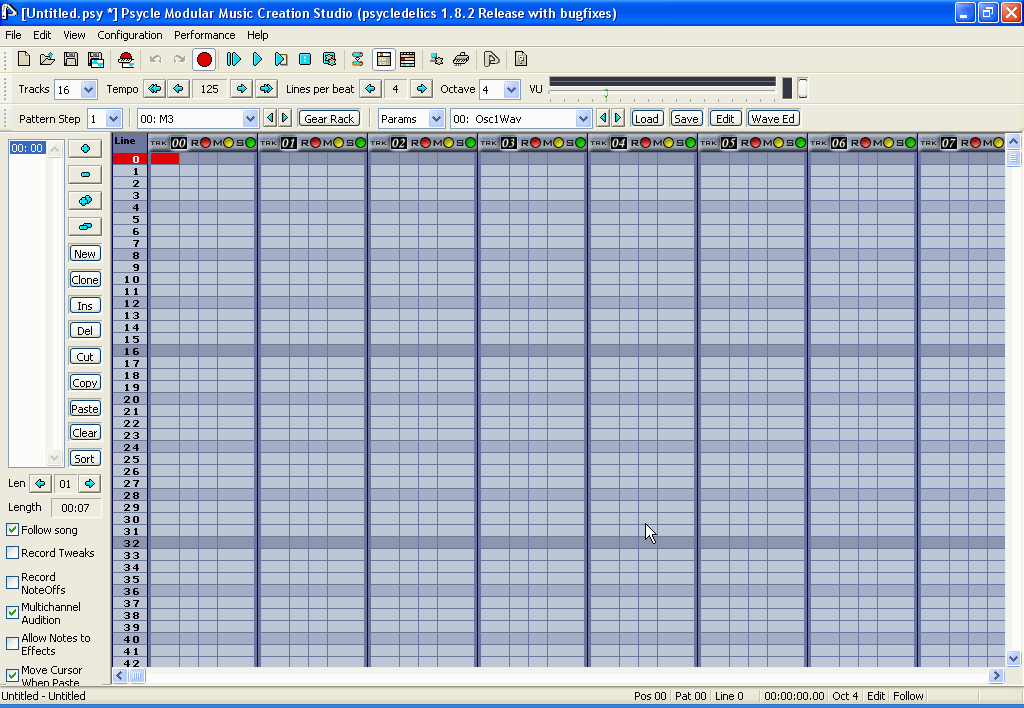Enable Record NoteOffs checkbox

click(12, 582)
